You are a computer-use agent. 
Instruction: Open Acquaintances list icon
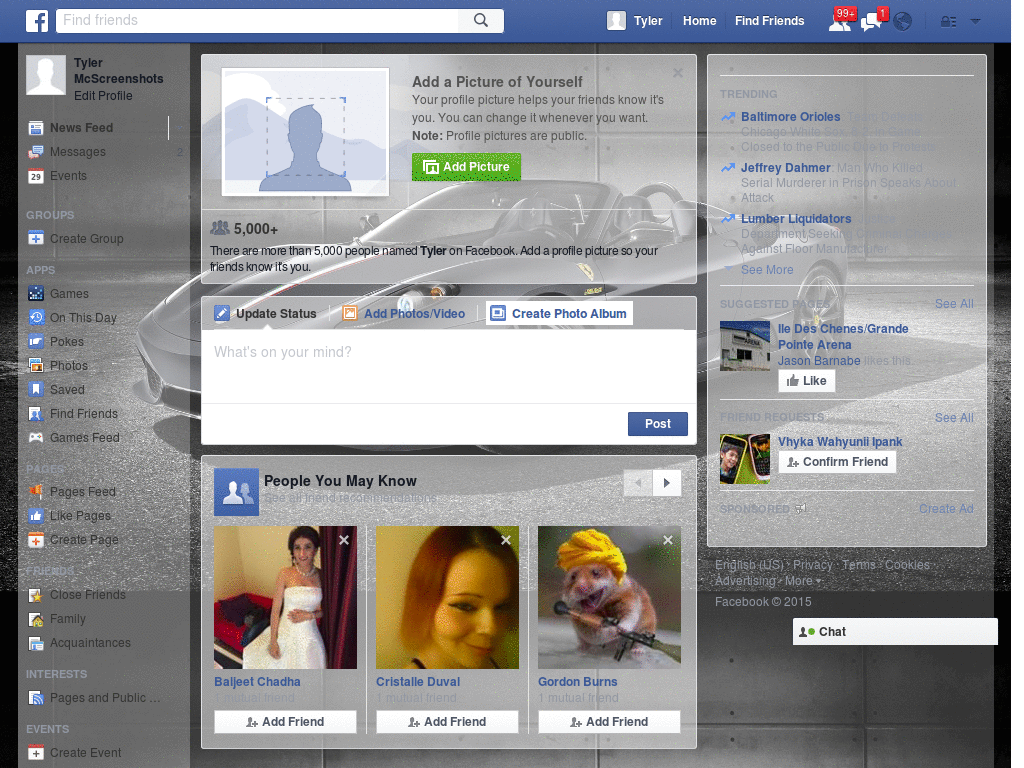[x=36, y=643]
